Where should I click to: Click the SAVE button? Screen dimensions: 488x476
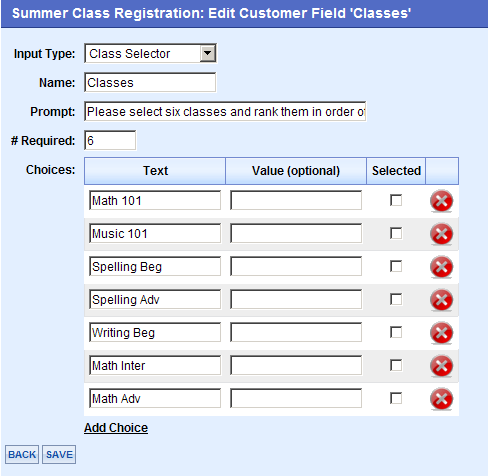coord(59,455)
